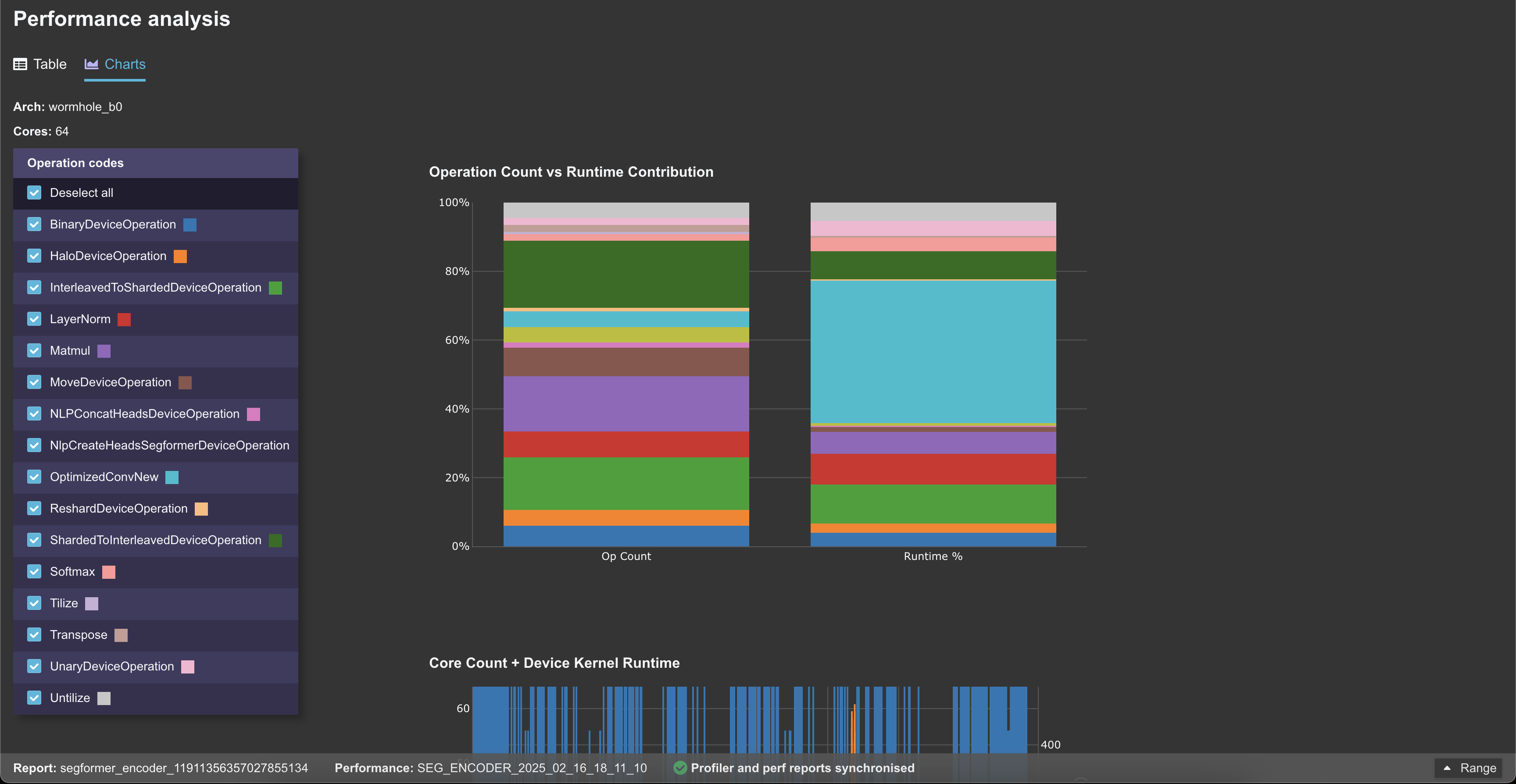Screen dimensions: 1516x784
Task: Disable the Matmul operation checkbox
Action: 34,350
